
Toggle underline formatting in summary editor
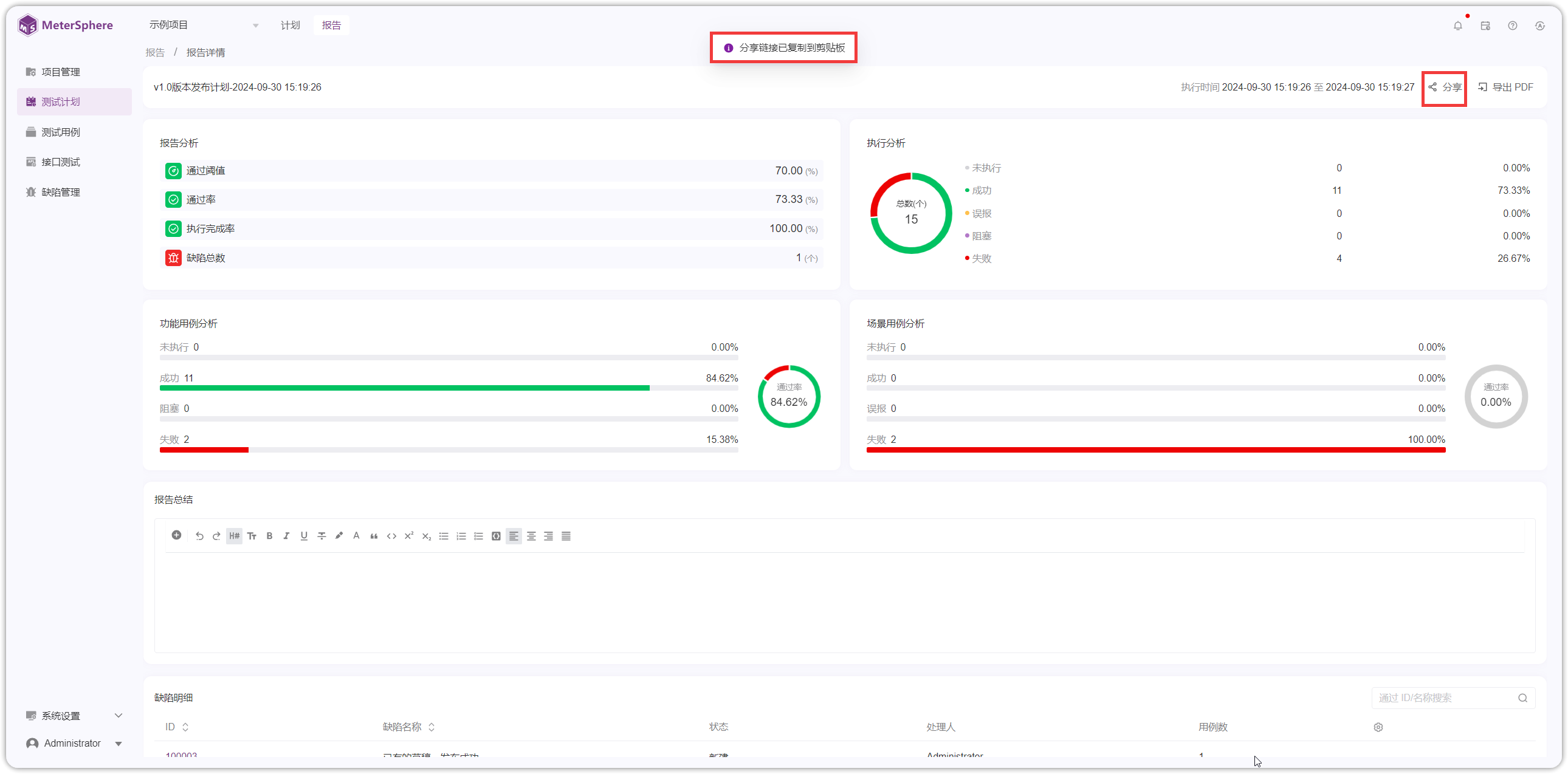click(304, 536)
